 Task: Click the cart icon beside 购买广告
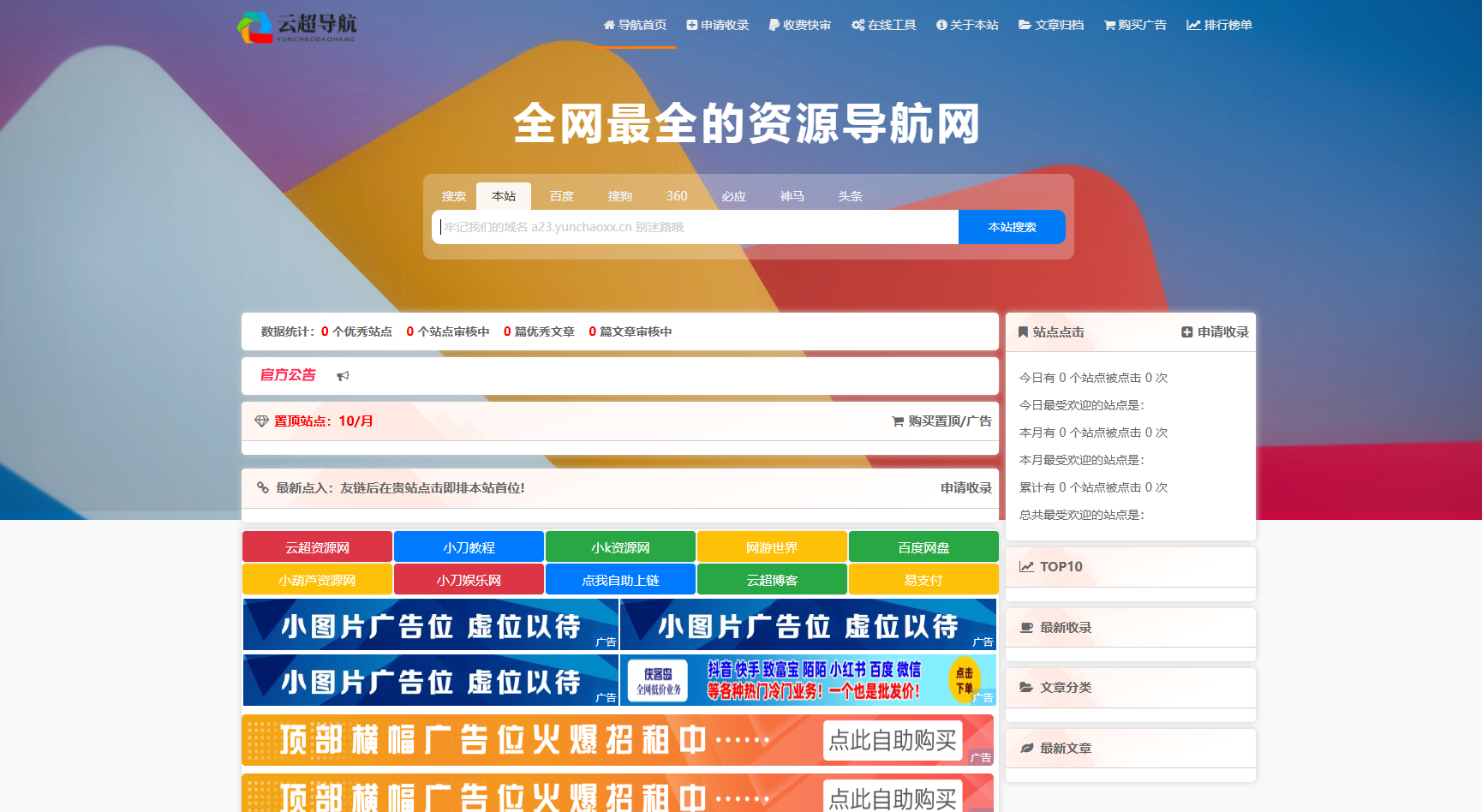pos(1109,25)
